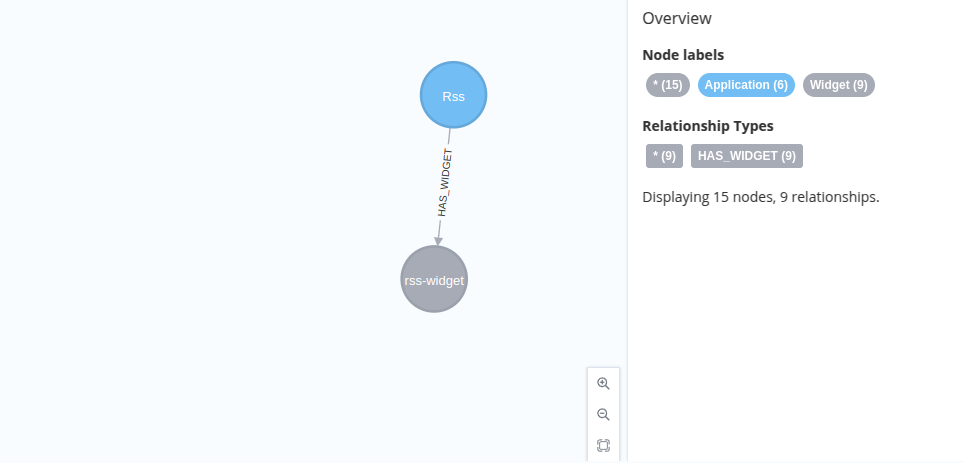Click the Overview panel heading
This screenshot has height=463, width=964.
point(677,18)
